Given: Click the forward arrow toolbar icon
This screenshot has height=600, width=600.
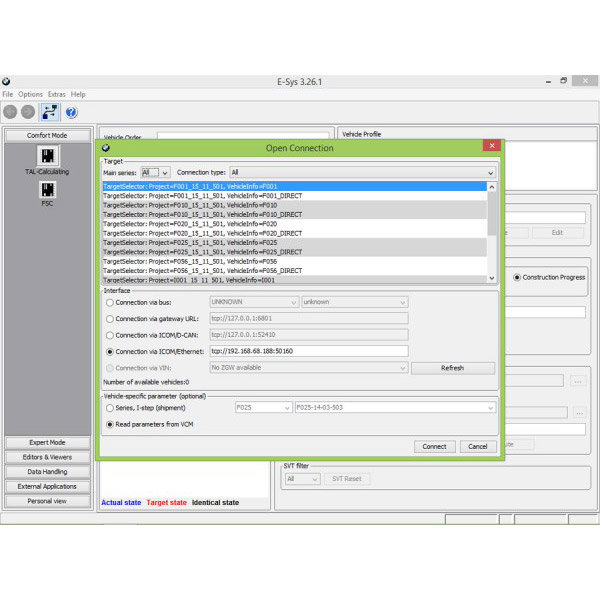Looking at the screenshot, I should (x=28, y=112).
